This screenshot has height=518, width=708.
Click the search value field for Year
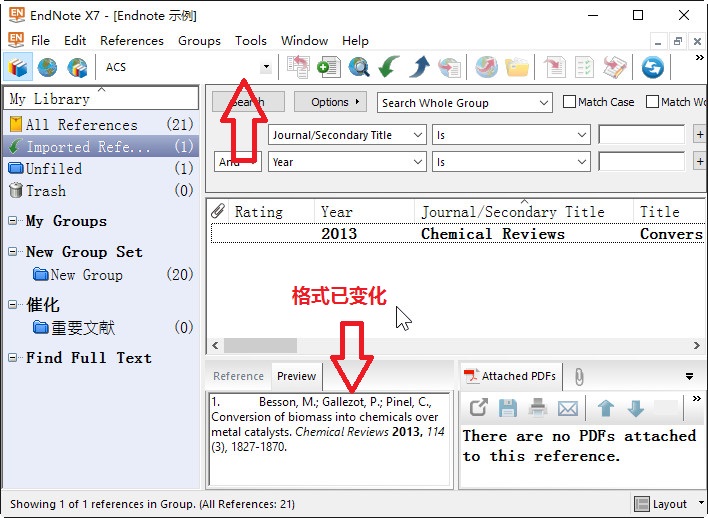pyautogui.click(x=641, y=162)
